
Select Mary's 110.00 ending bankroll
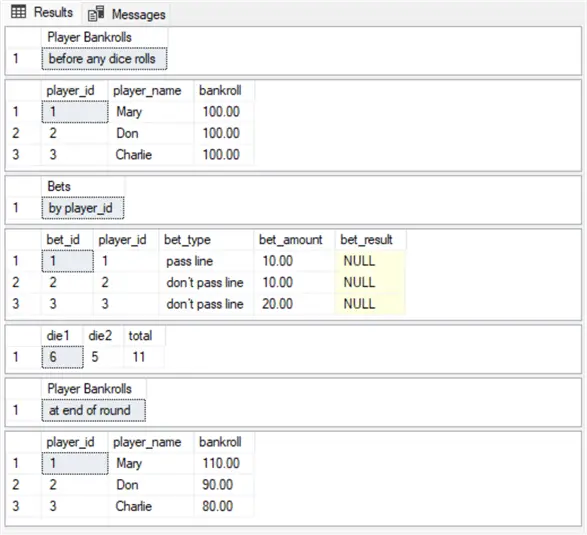tap(224, 463)
